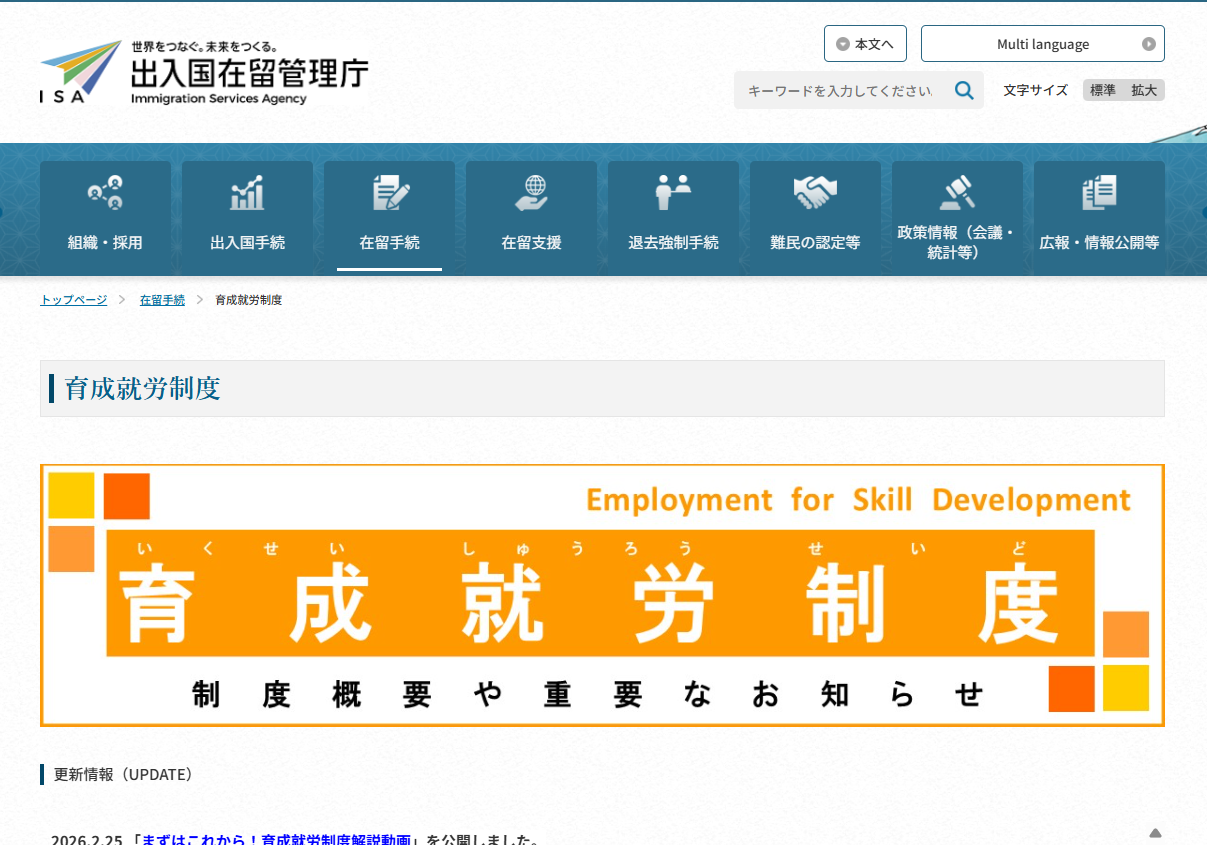The image size is (1207, 845).
Task: Set text size to 標準
Action: pyautogui.click(x=1103, y=90)
